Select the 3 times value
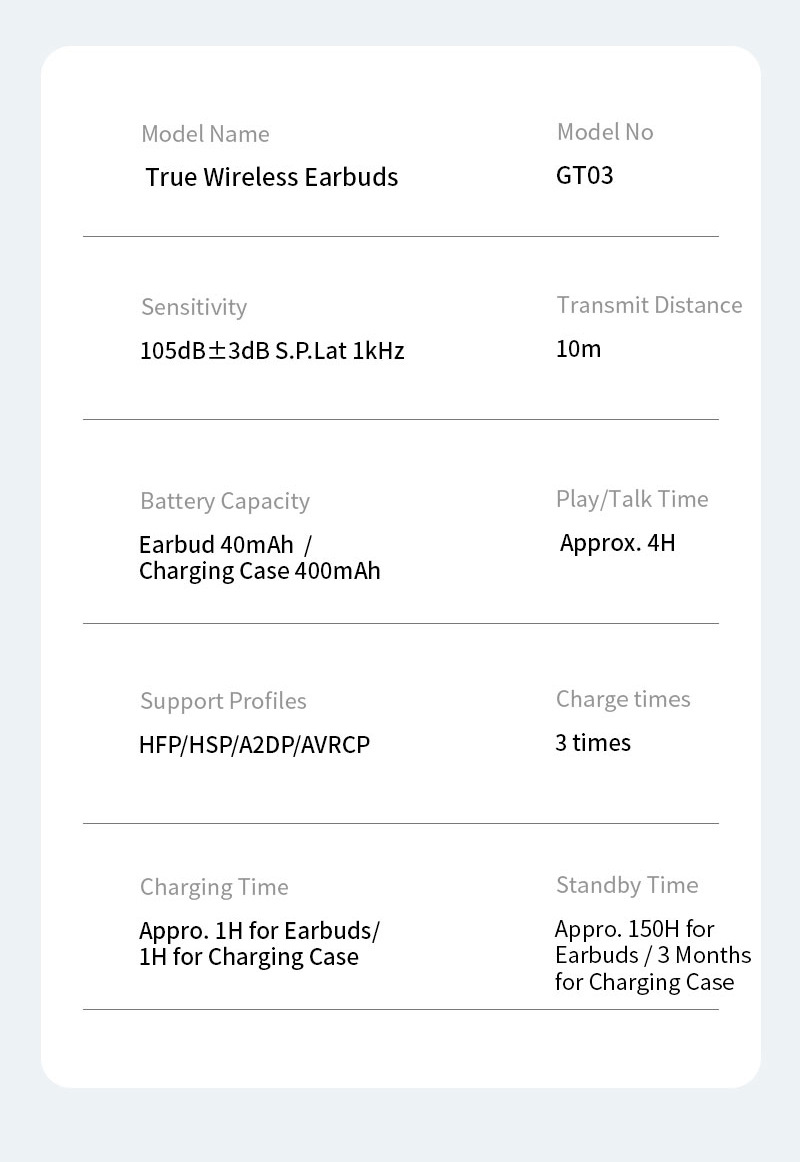This screenshot has height=1162, width=800. coord(592,743)
